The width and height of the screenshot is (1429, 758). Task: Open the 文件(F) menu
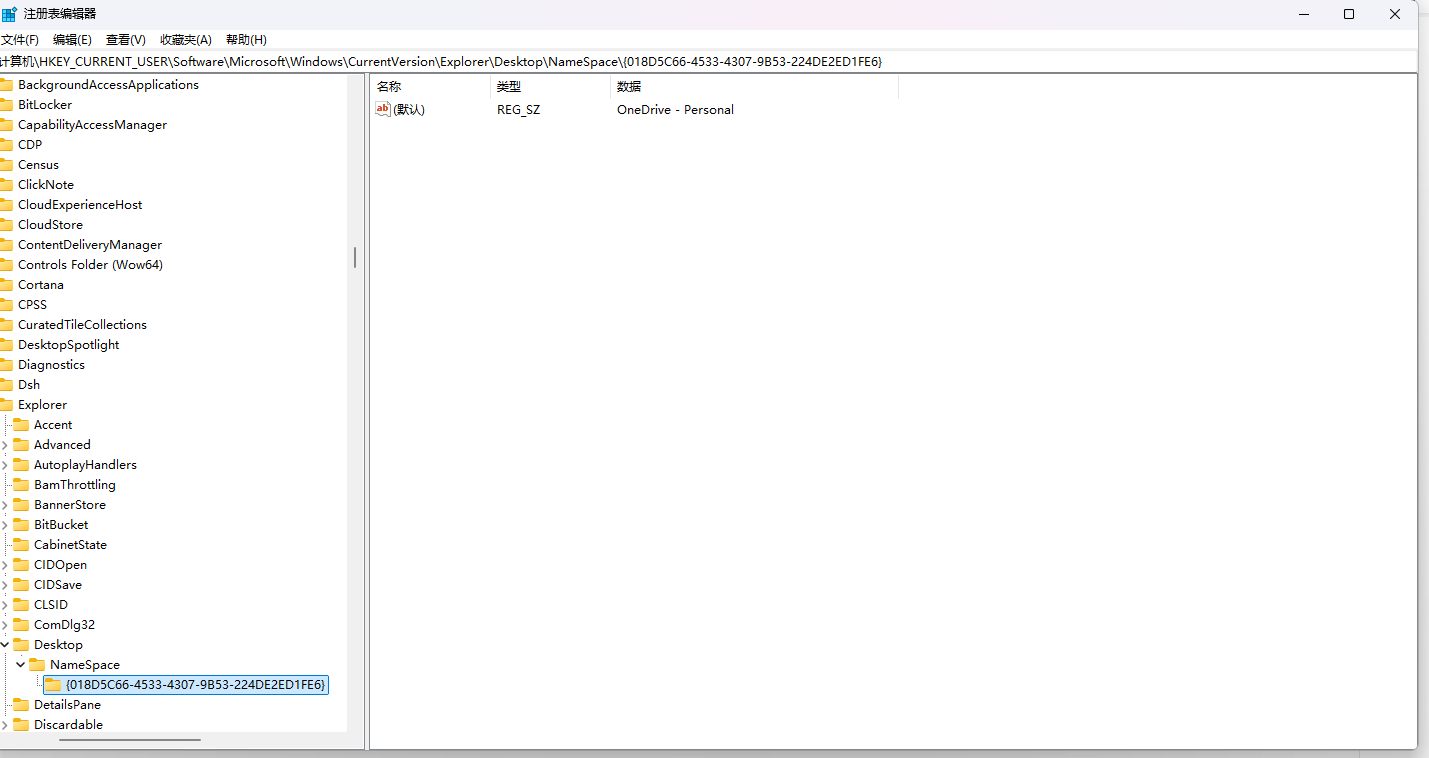[20, 40]
